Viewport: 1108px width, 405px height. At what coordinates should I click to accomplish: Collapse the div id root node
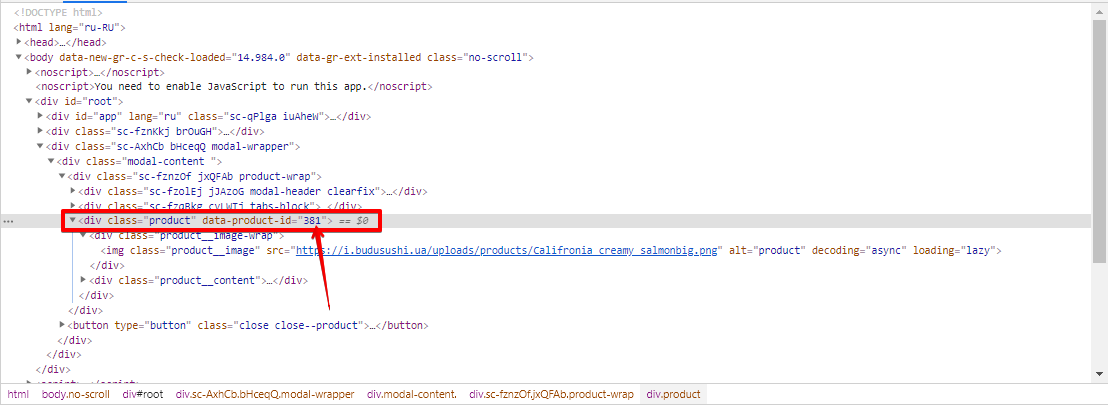[30, 102]
